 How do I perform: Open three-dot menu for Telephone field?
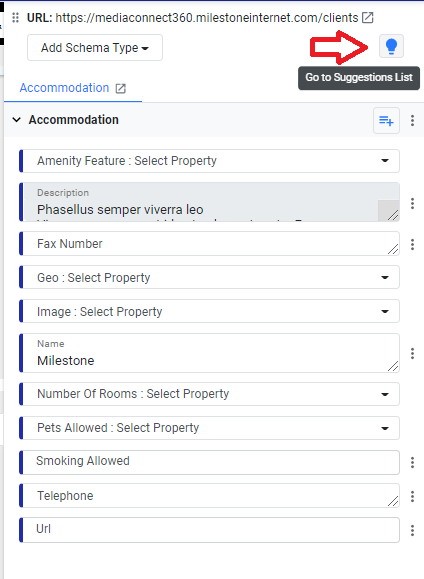click(413, 496)
